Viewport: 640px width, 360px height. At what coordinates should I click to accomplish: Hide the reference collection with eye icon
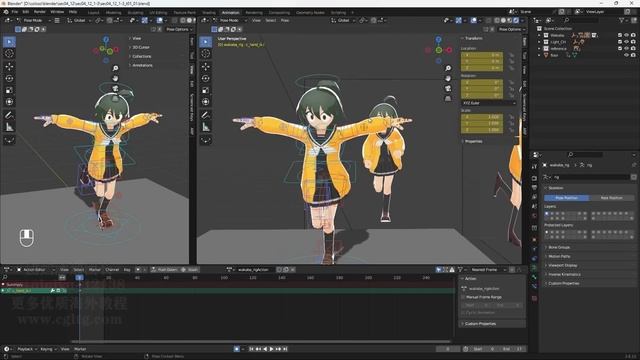tap(627, 49)
